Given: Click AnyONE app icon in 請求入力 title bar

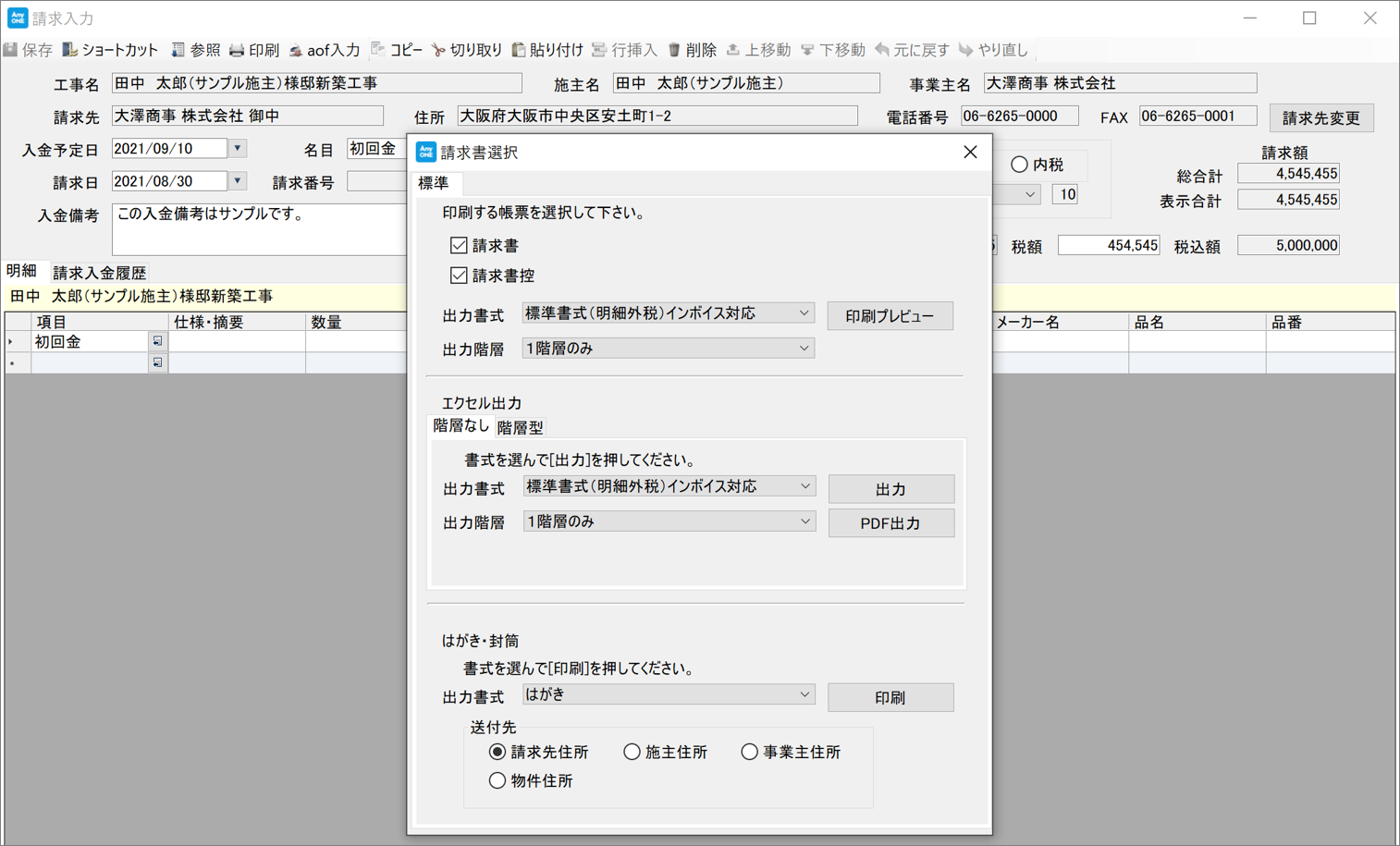Looking at the screenshot, I should [x=18, y=18].
